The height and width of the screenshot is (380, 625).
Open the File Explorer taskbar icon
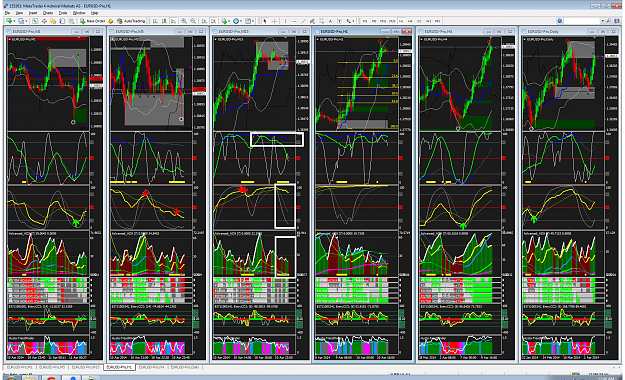[x=30, y=378]
